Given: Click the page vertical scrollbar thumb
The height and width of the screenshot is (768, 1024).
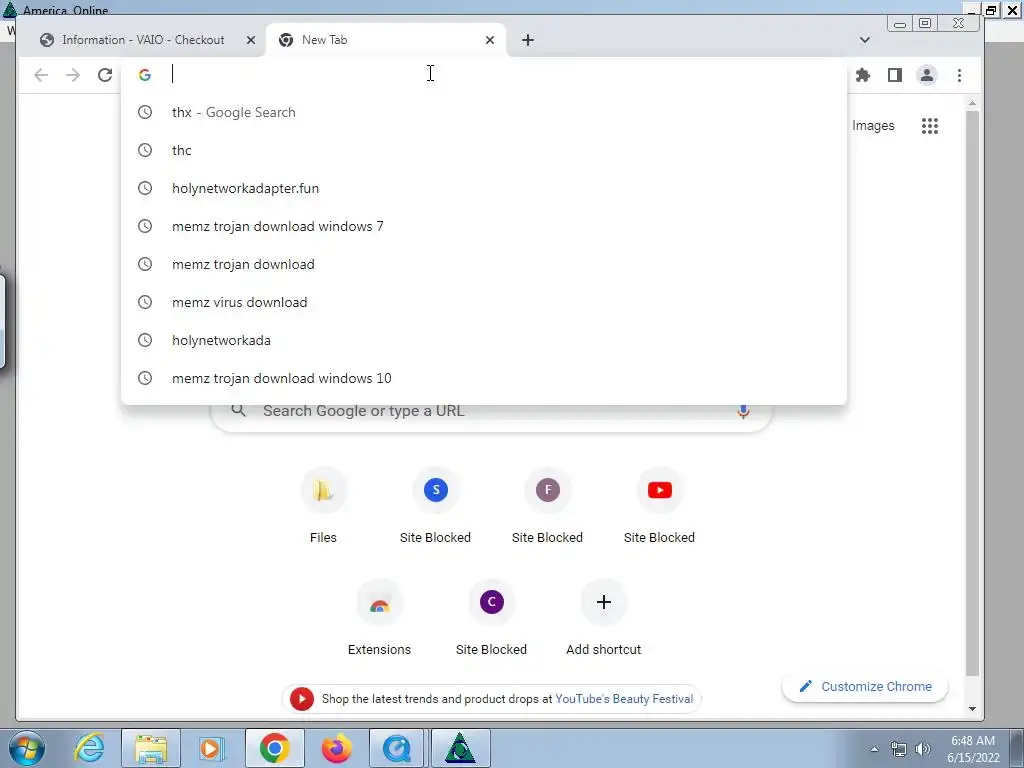Looking at the screenshot, I should [972, 393].
